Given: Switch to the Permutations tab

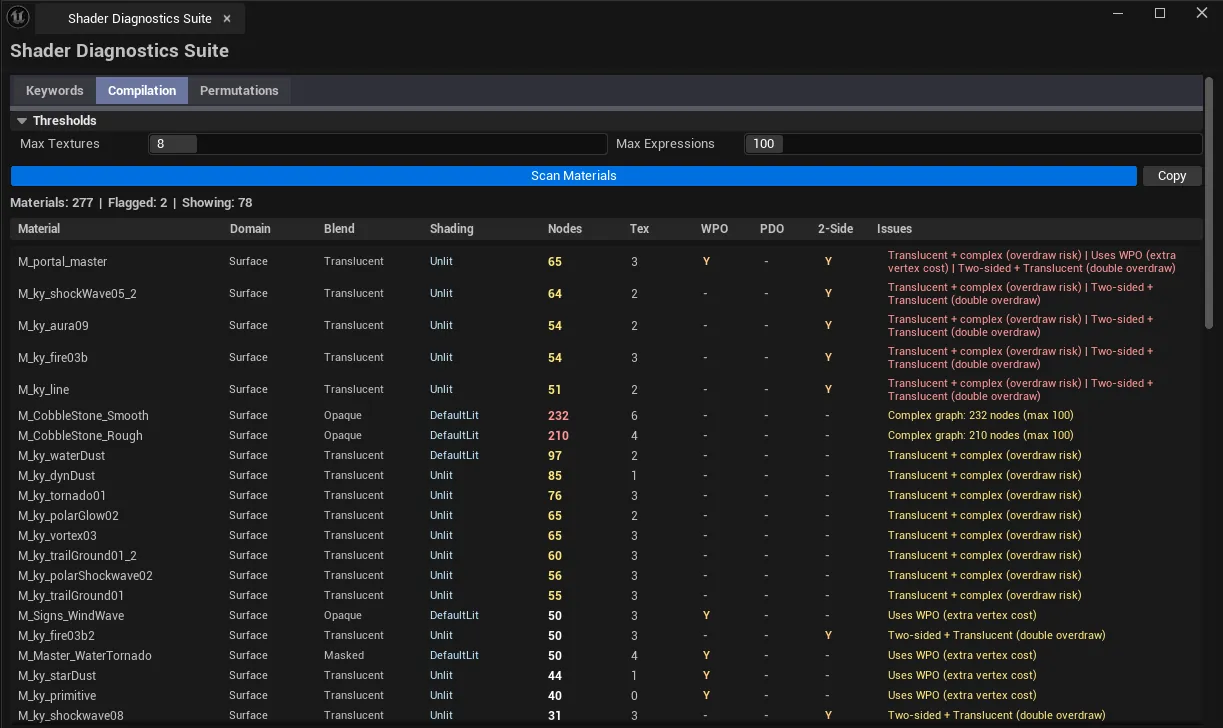Looking at the screenshot, I should (x=239, y=90).
